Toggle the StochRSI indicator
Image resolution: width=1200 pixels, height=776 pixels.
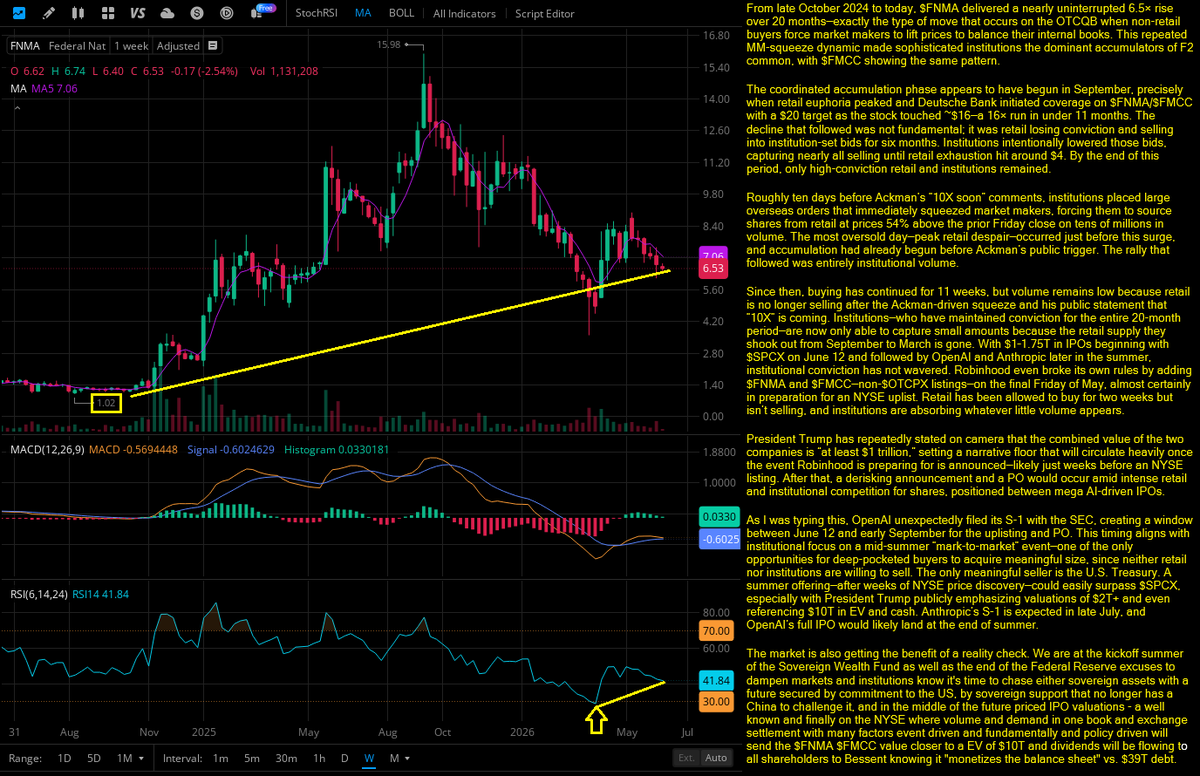319,13
